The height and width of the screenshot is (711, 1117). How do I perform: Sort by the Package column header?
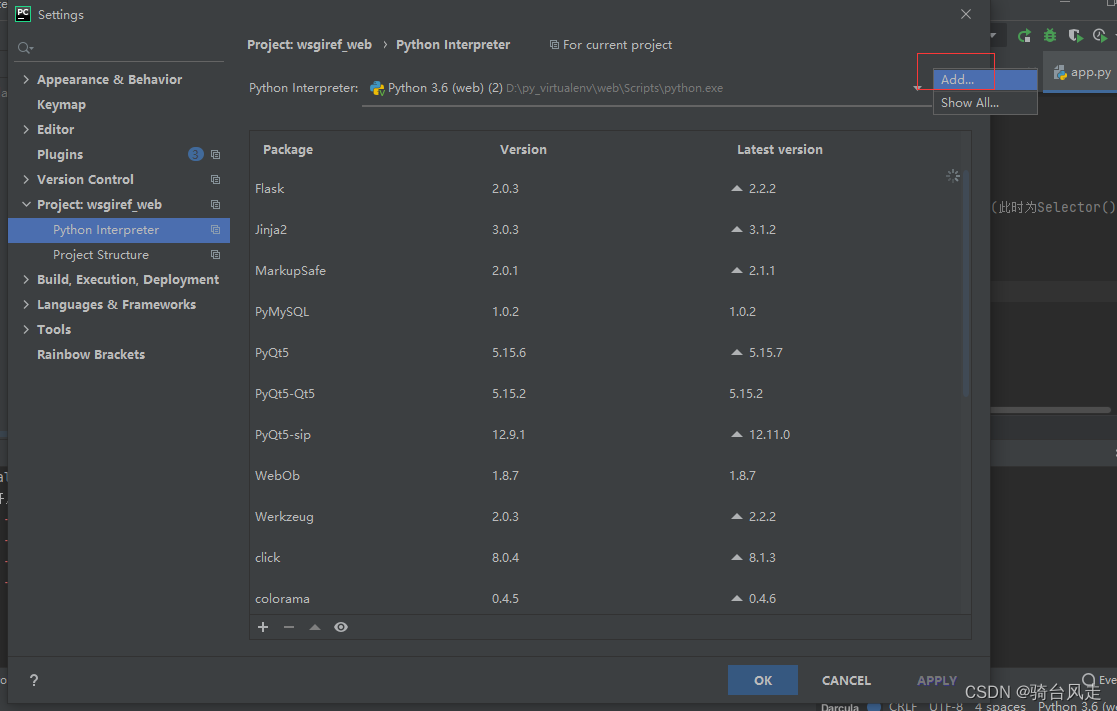pyautogui.click(x=288, y=150)
